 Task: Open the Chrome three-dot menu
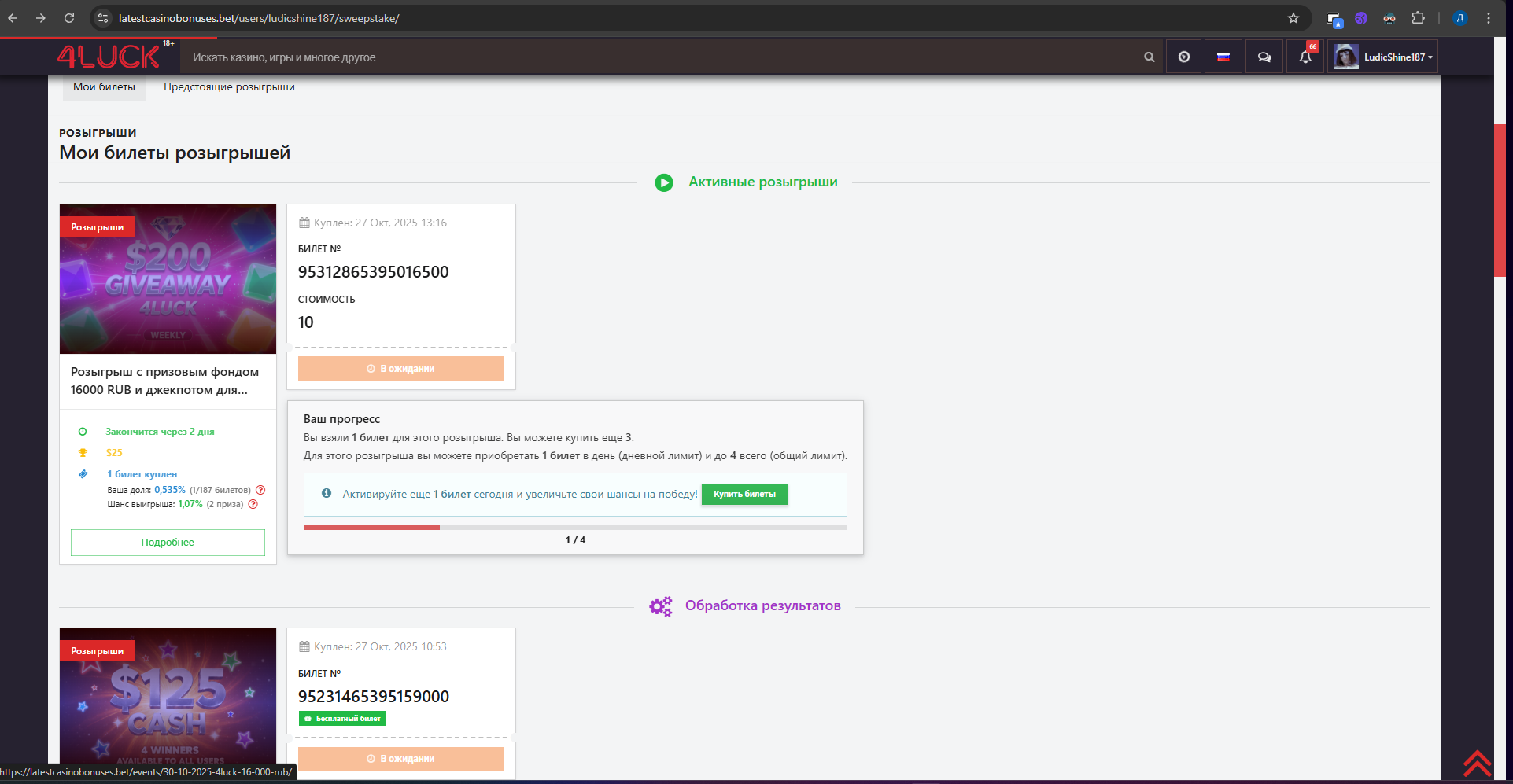[1489, 18]
